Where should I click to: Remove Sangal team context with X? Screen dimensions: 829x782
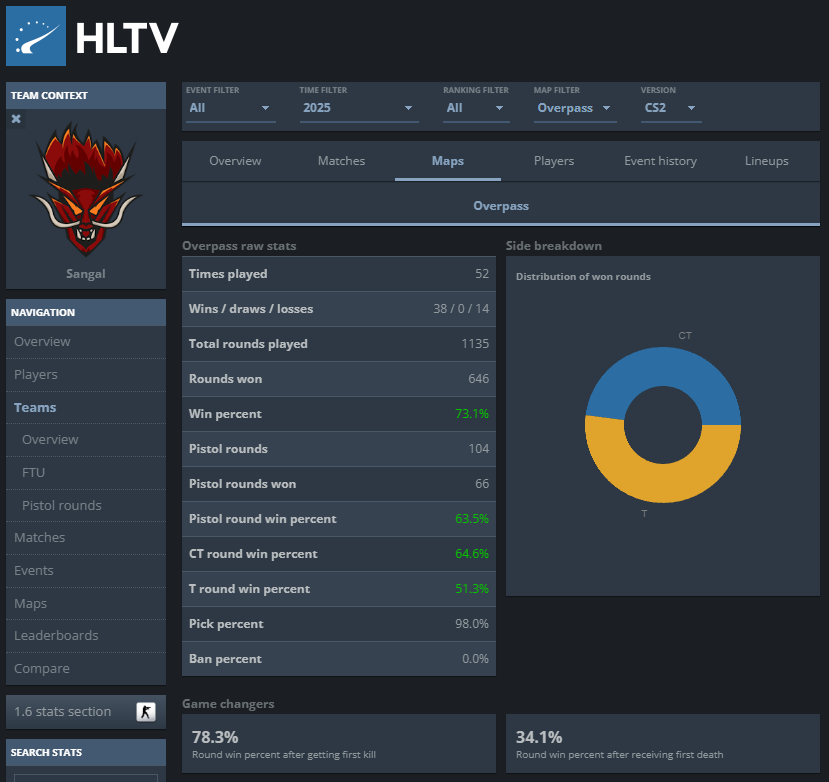pyautogui.click(x=16, y=119)
